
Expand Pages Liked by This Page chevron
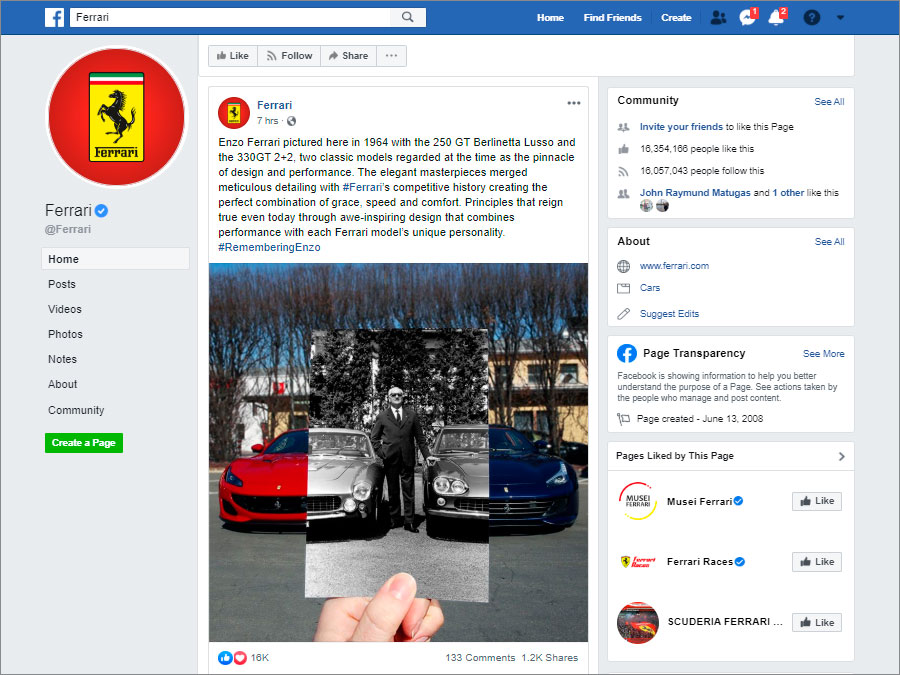point(841,456)
